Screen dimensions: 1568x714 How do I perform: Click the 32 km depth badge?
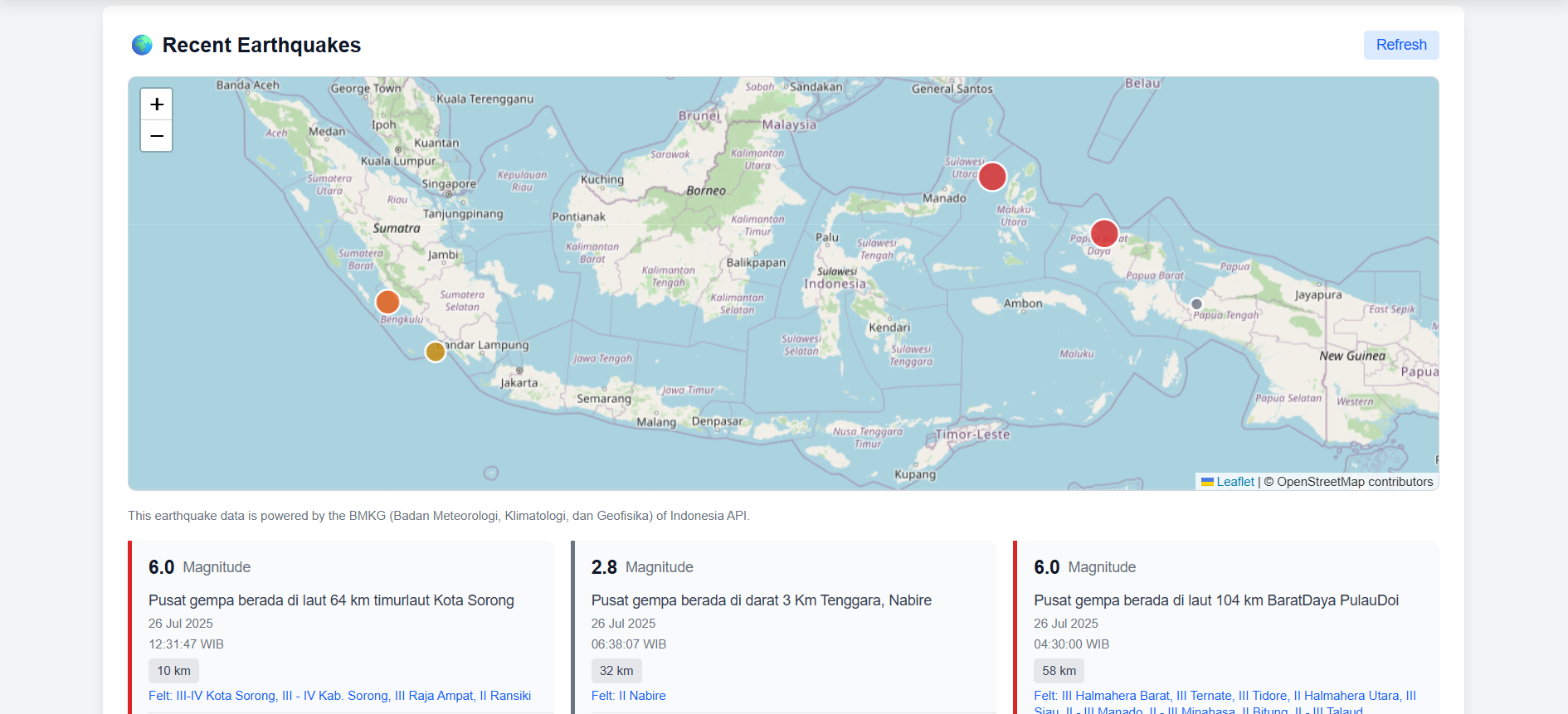tap(616, 671)
